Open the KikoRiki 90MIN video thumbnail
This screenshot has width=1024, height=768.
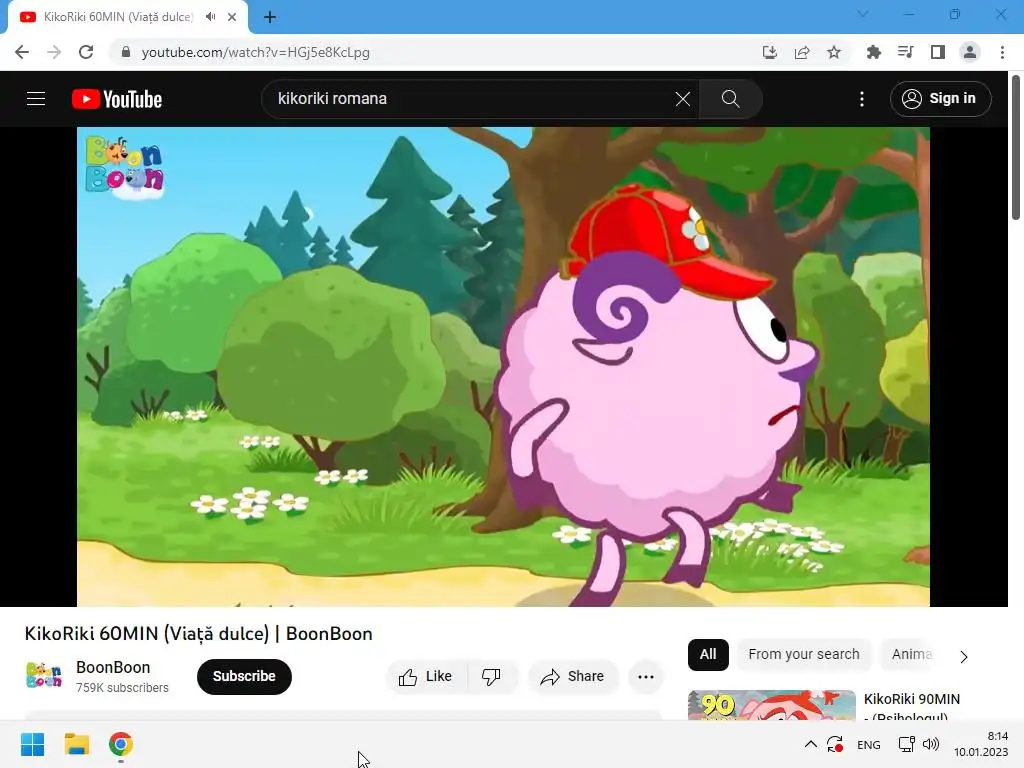(x=771, y=705)
